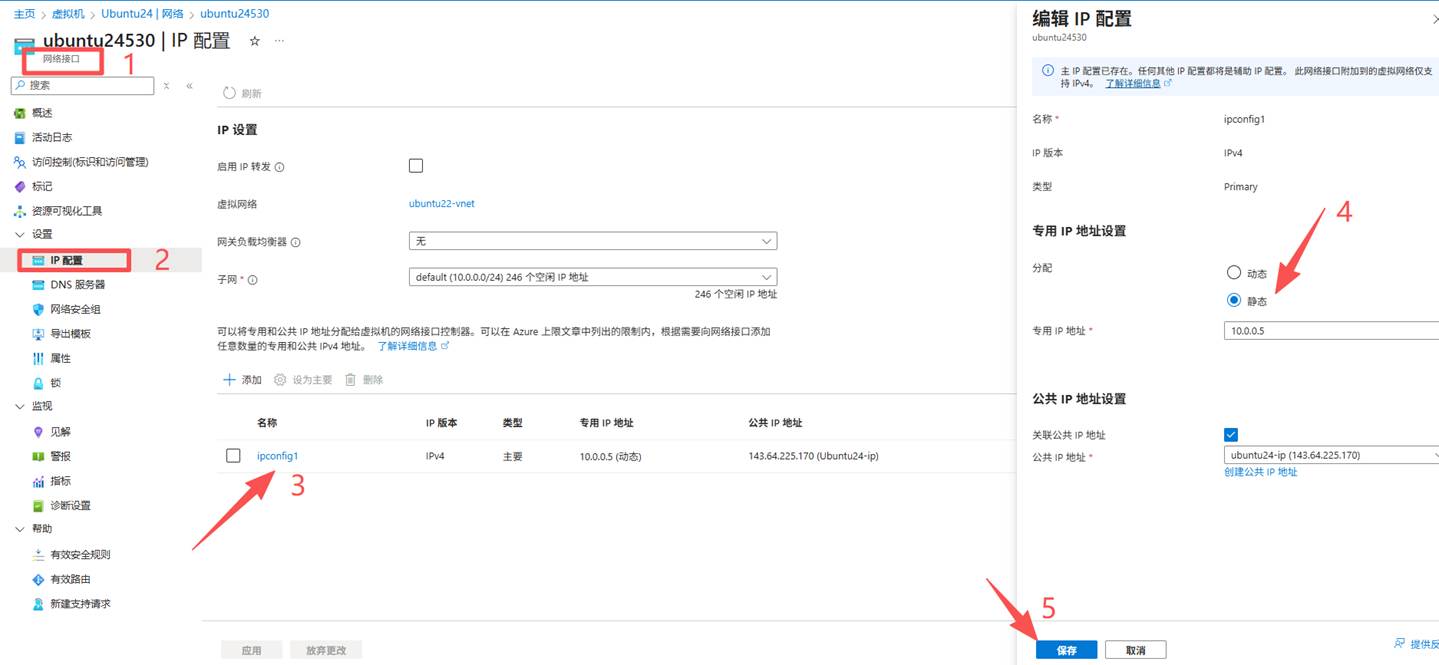Tick the ipconfig1 row checkbox
Image resolution: width=1439 pixels, height=665 pixels.
pyautogui.click(x=233, y=456)
